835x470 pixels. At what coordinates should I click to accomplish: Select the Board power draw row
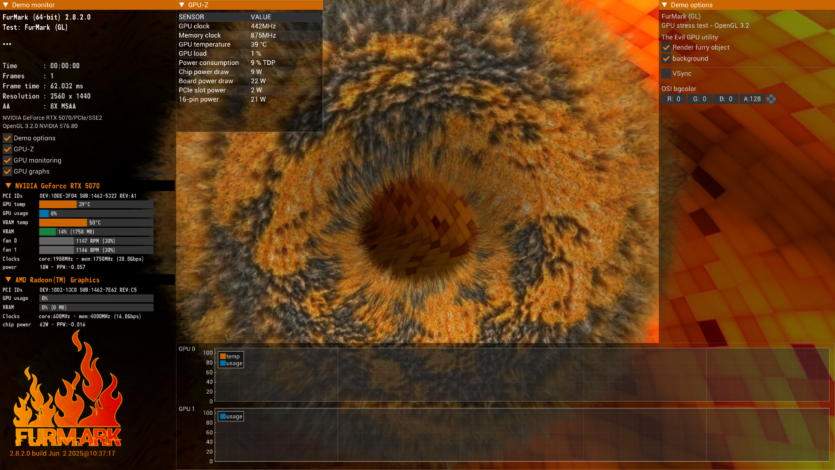(x=249, y=81)
